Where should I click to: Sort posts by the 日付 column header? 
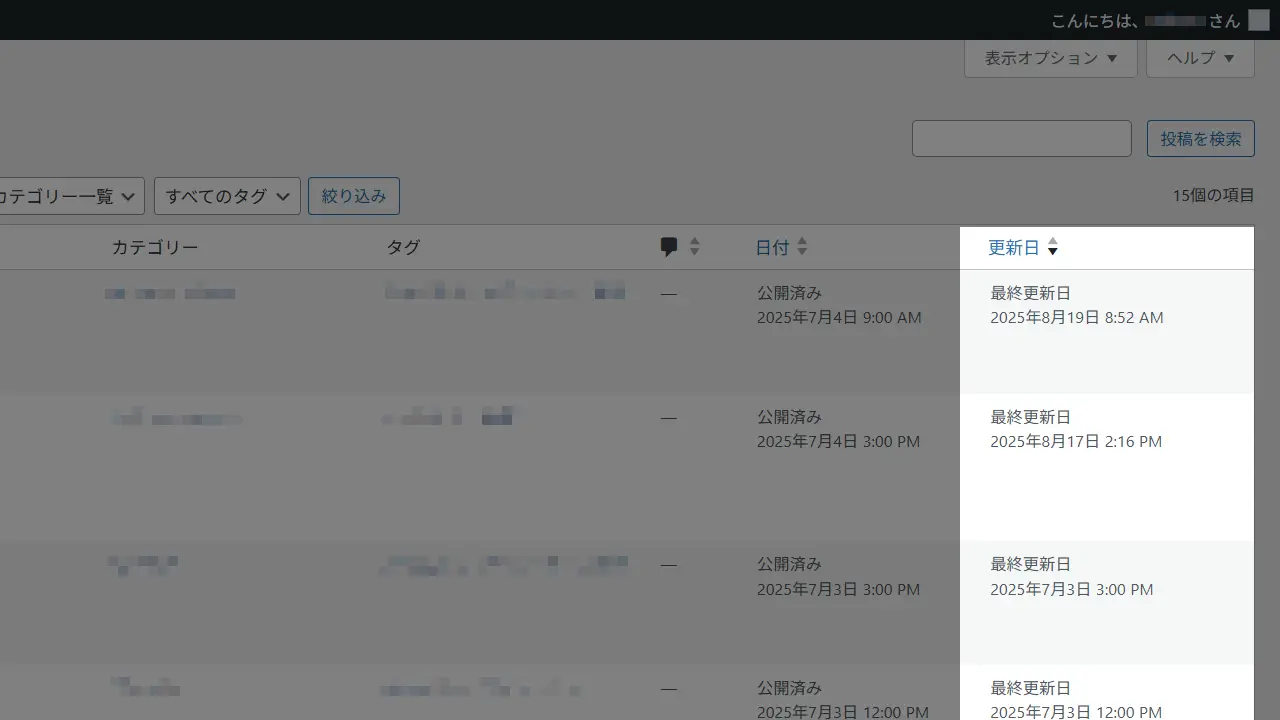click(x=773, y=247)
